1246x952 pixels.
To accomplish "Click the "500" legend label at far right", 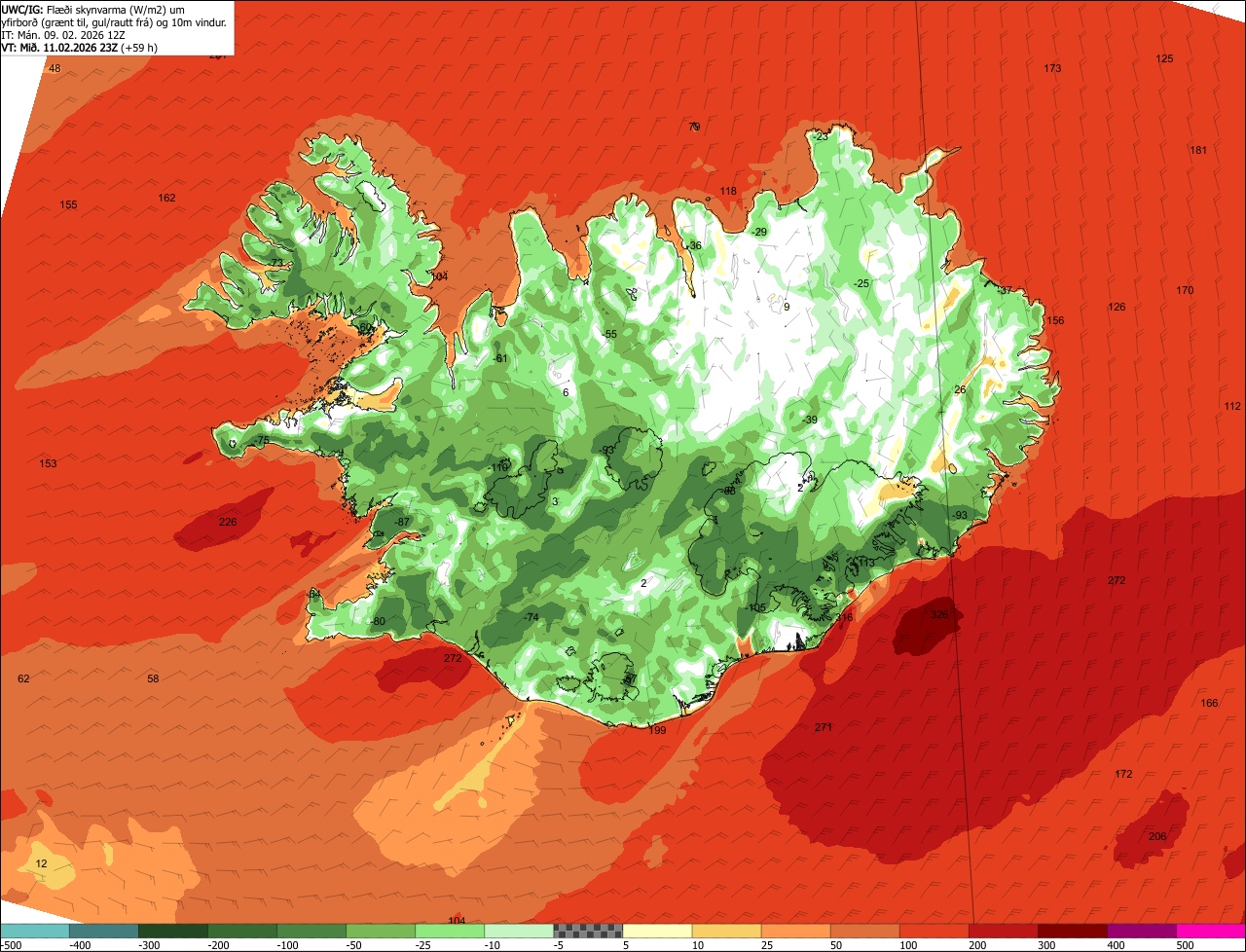I will coord(1185,944).
